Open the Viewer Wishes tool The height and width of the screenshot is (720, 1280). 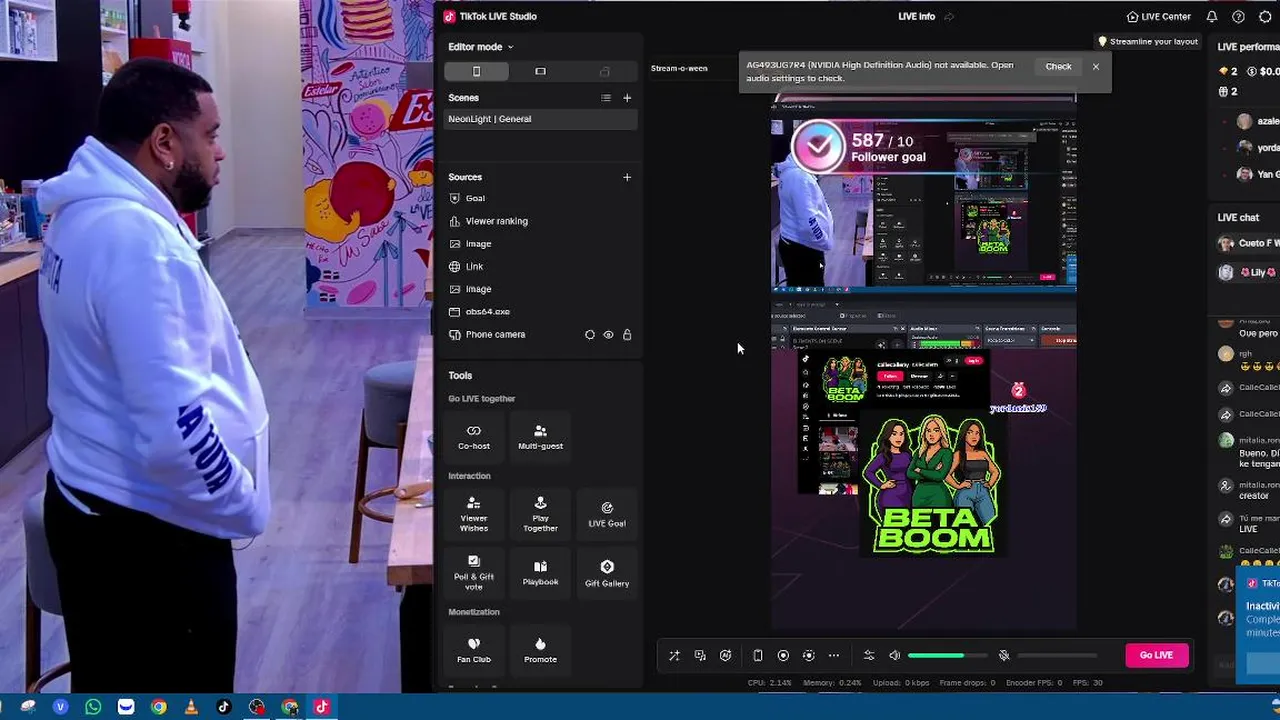click(474, 514)
